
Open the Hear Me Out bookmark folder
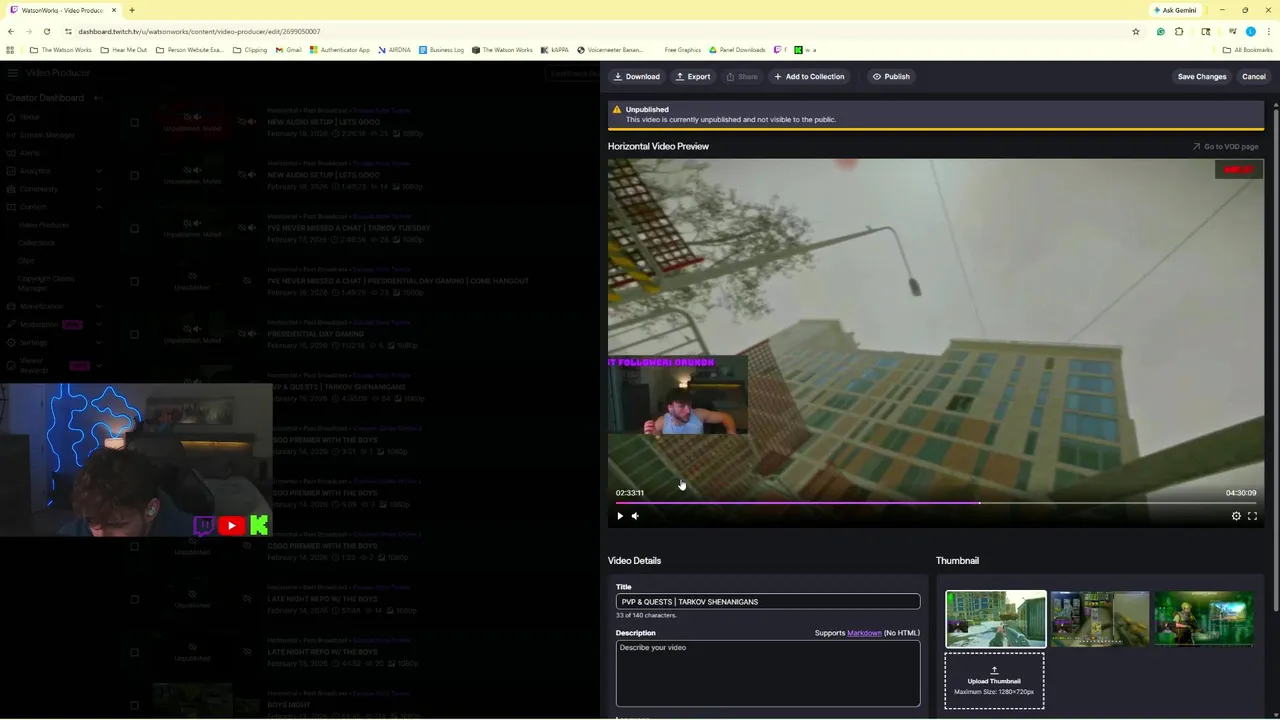tap(124, 50)
